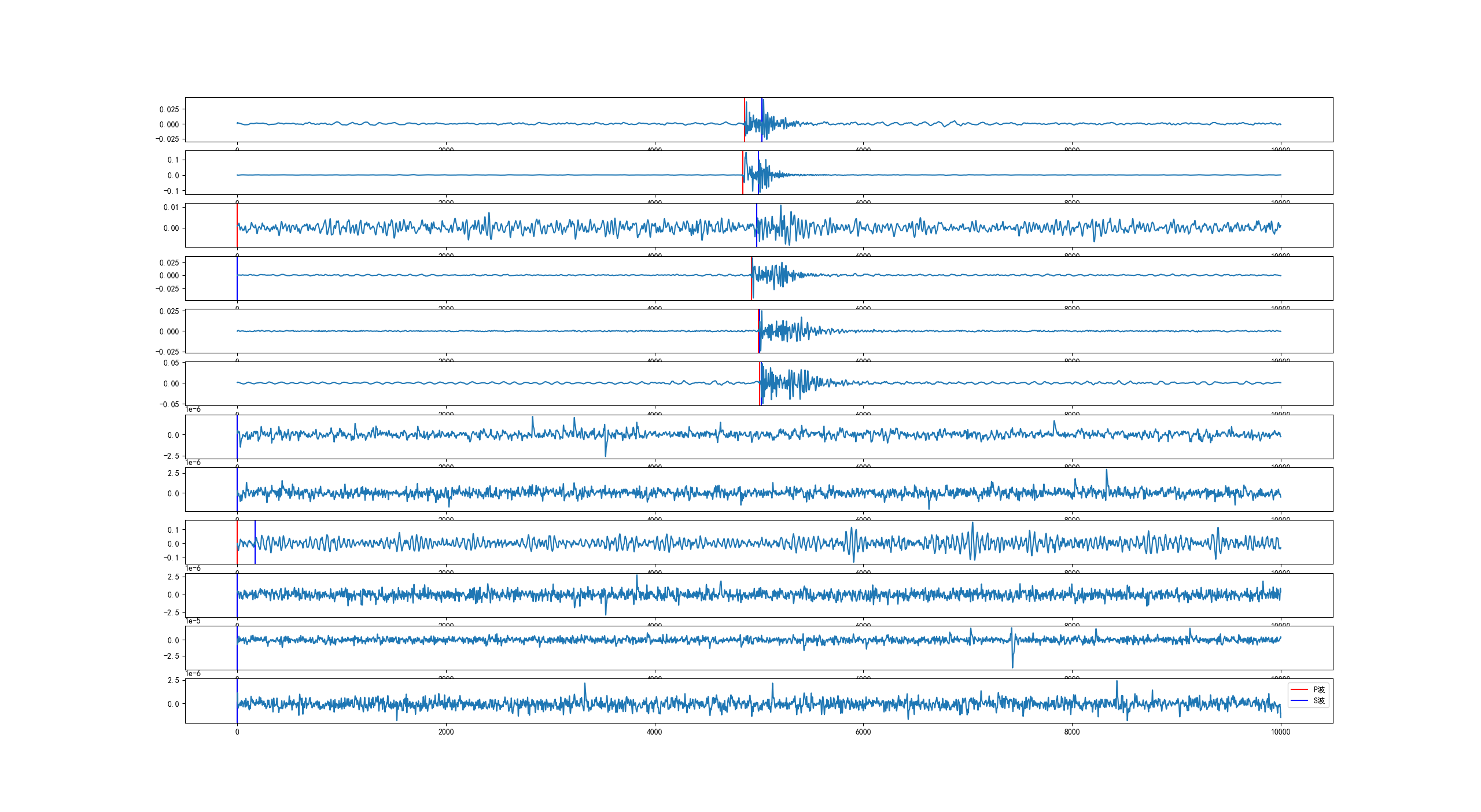Image resolution: width=1481 pixels, height=812 pixels.
Task: Click blue marker at start of fourth subplot
Action: (x=237, y=289)
